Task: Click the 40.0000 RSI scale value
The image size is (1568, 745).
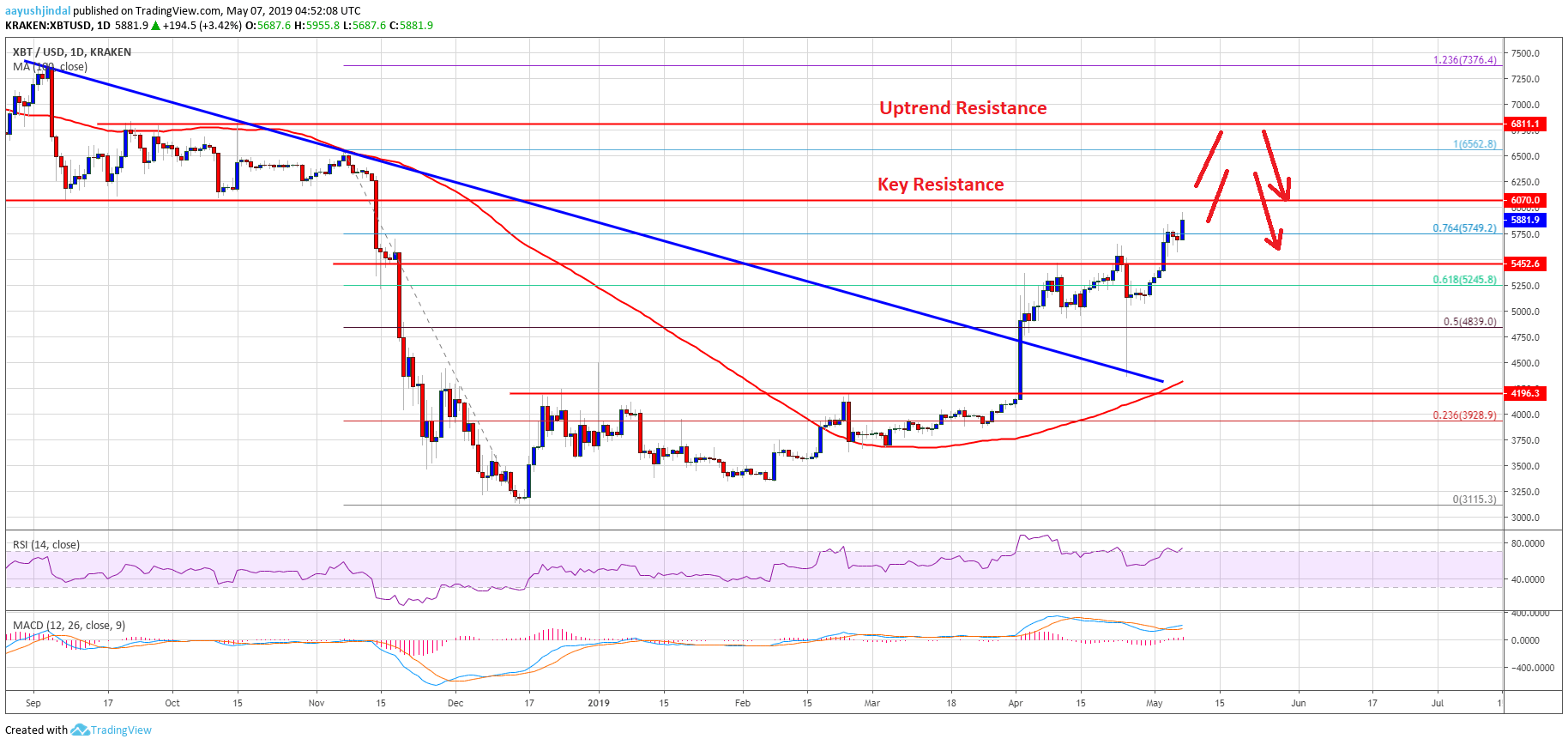Action: (1528, 579)
